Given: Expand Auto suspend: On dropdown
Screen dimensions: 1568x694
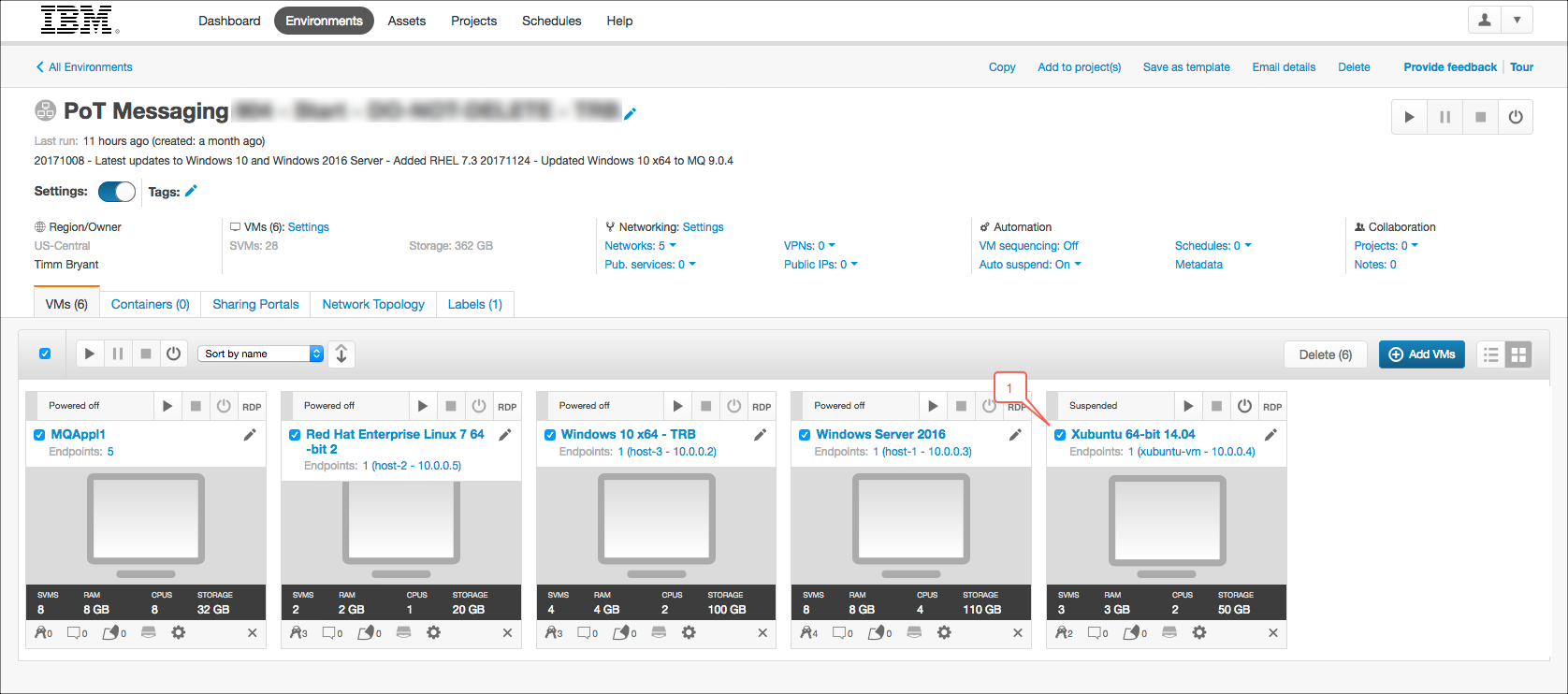Looking at the screenshot, I should [1030, 265].
